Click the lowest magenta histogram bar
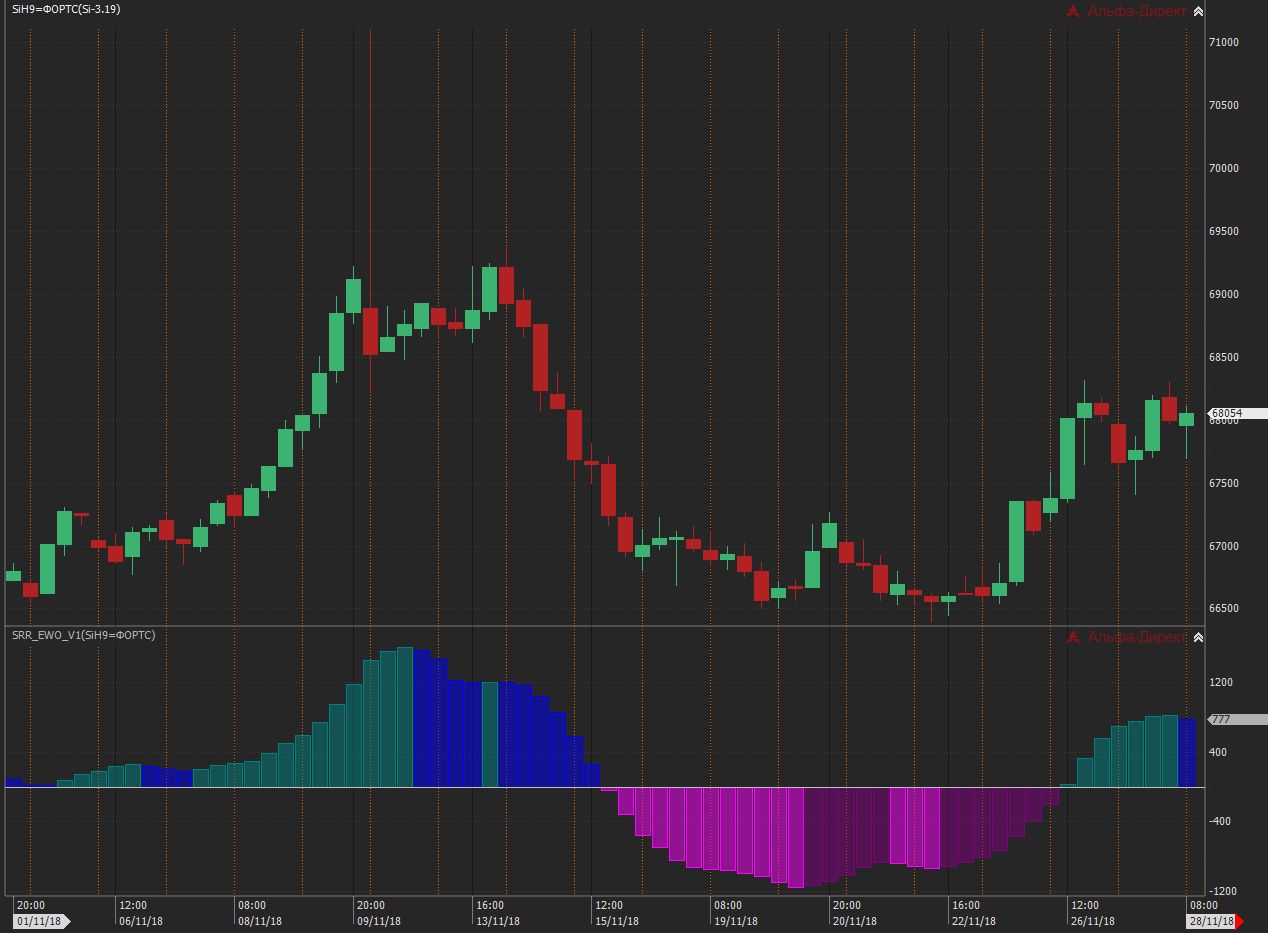1268x933 pixels. pyautogui.click(x=796, y=837)
